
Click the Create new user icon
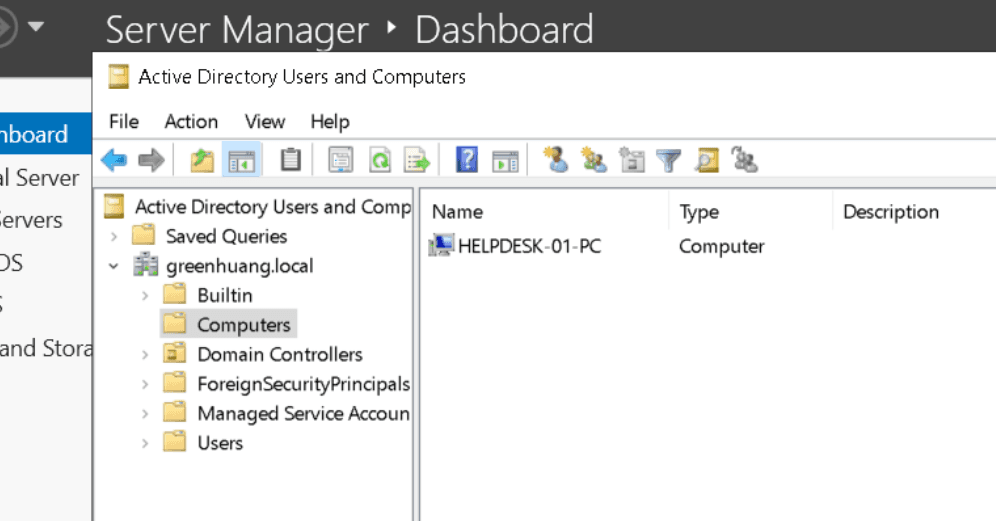[x=556, y=160]
